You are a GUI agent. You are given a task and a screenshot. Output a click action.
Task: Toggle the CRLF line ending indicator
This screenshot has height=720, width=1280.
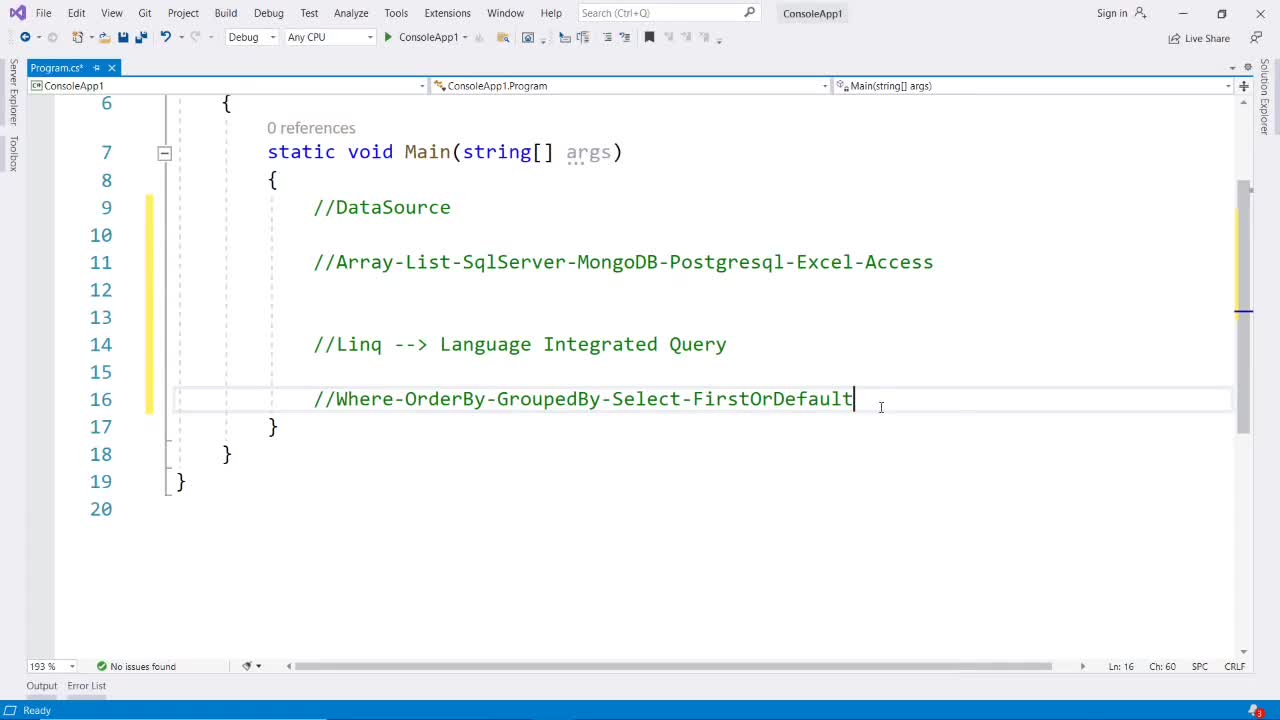[x=1234, y=666]
